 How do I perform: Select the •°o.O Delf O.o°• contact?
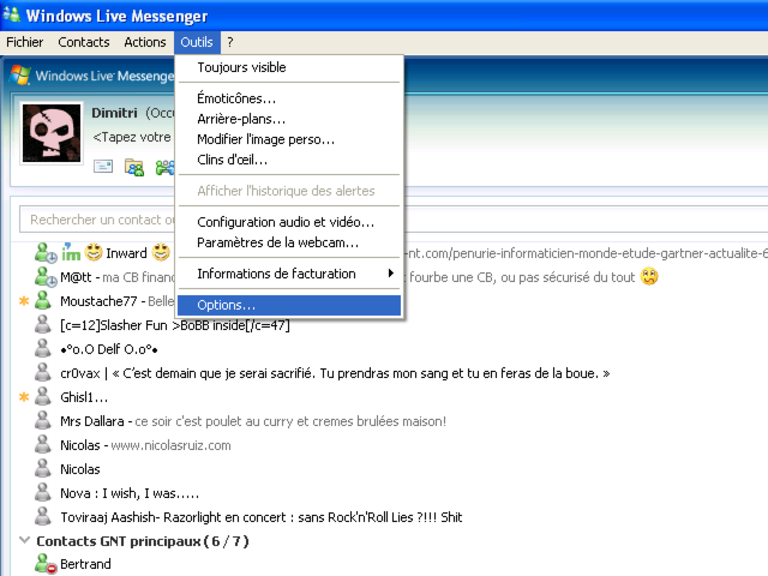[x=109, y=349]
